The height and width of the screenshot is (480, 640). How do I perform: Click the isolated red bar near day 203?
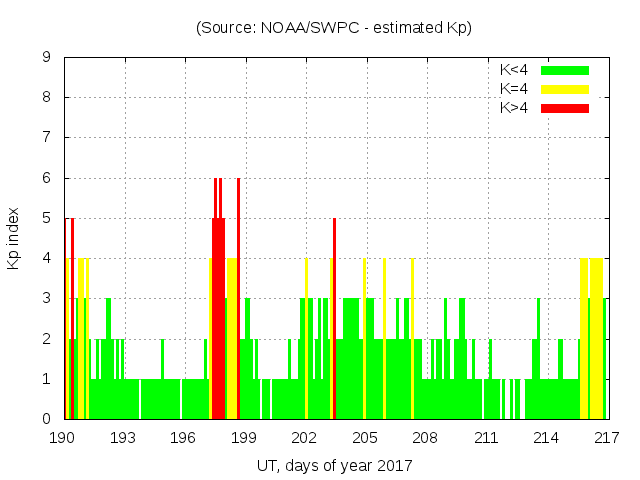pyautogui.click(x=334, y=320)
